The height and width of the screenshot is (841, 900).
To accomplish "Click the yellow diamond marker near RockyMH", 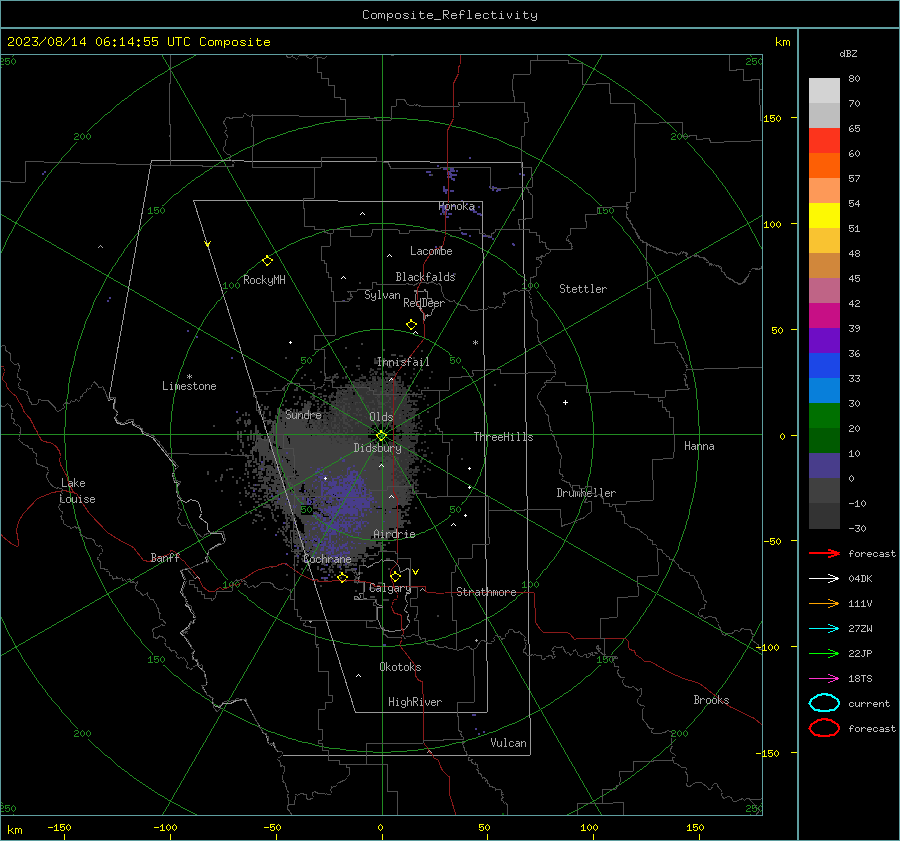I will [x=267, y=261].
